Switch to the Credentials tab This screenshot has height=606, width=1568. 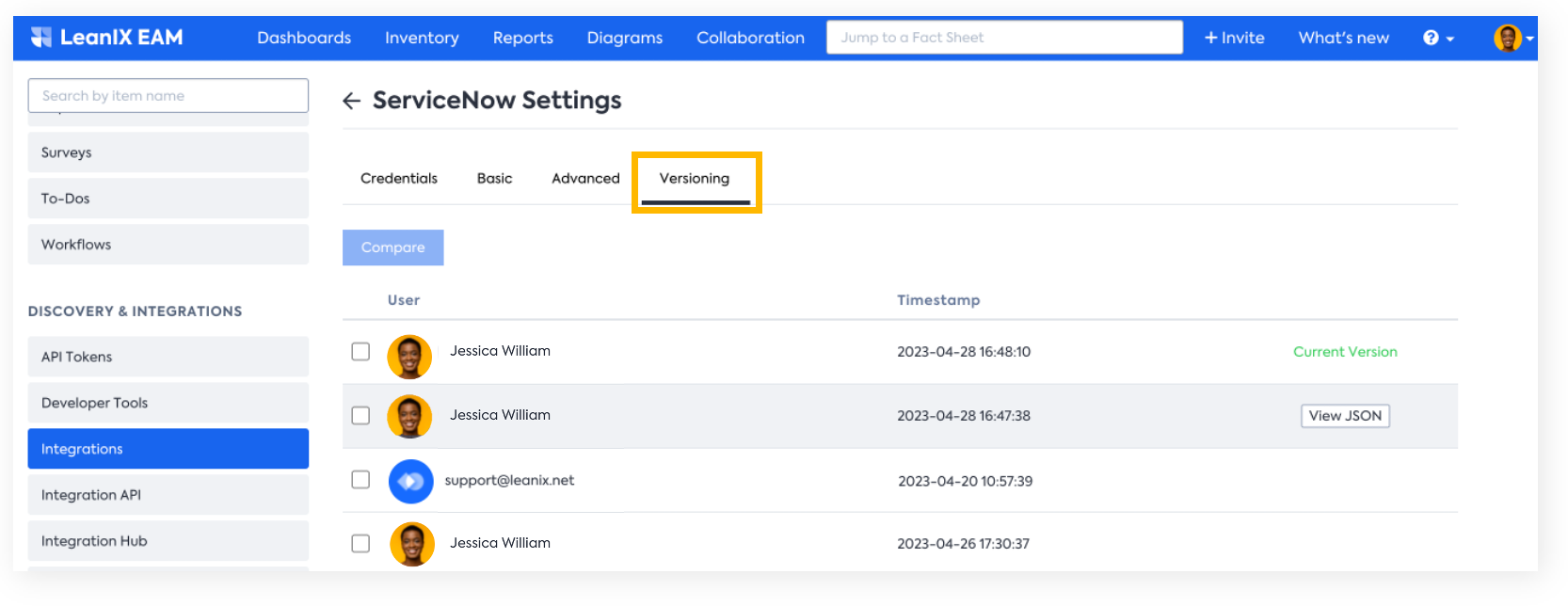click(x=399, y=178)
